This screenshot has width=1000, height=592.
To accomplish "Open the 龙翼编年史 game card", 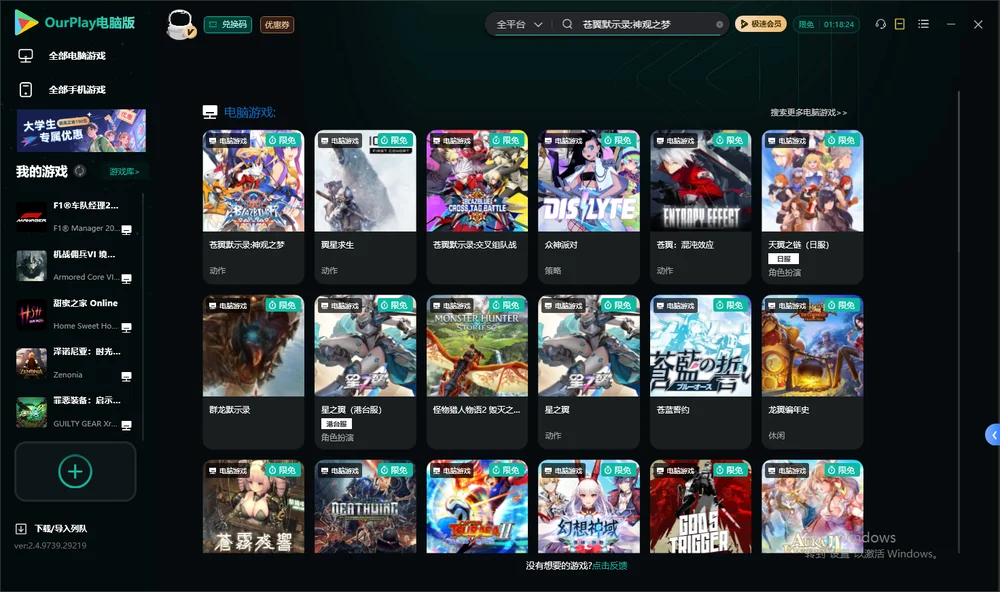I will (812, 372).
